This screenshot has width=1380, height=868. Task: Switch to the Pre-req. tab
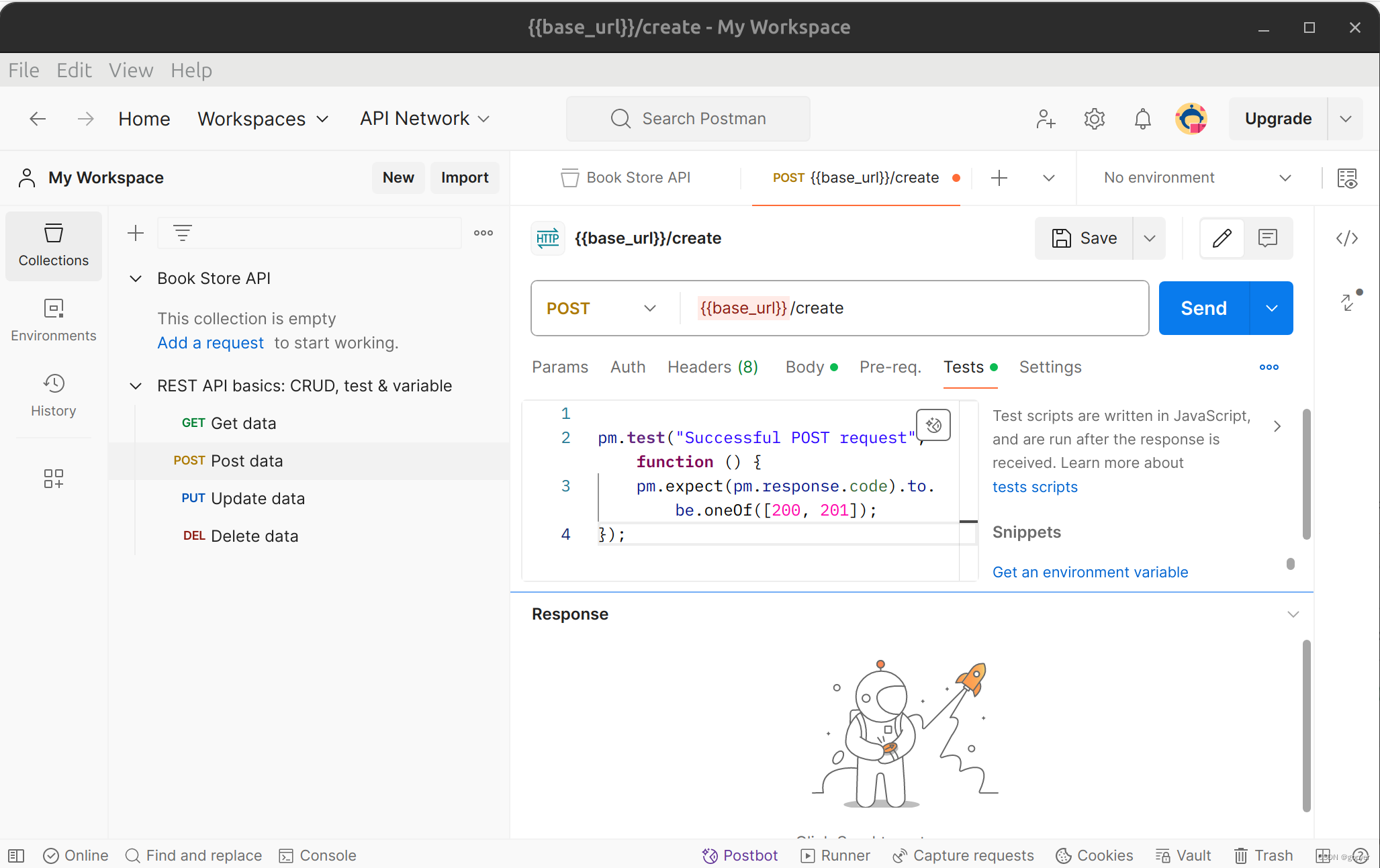point(890,367)
